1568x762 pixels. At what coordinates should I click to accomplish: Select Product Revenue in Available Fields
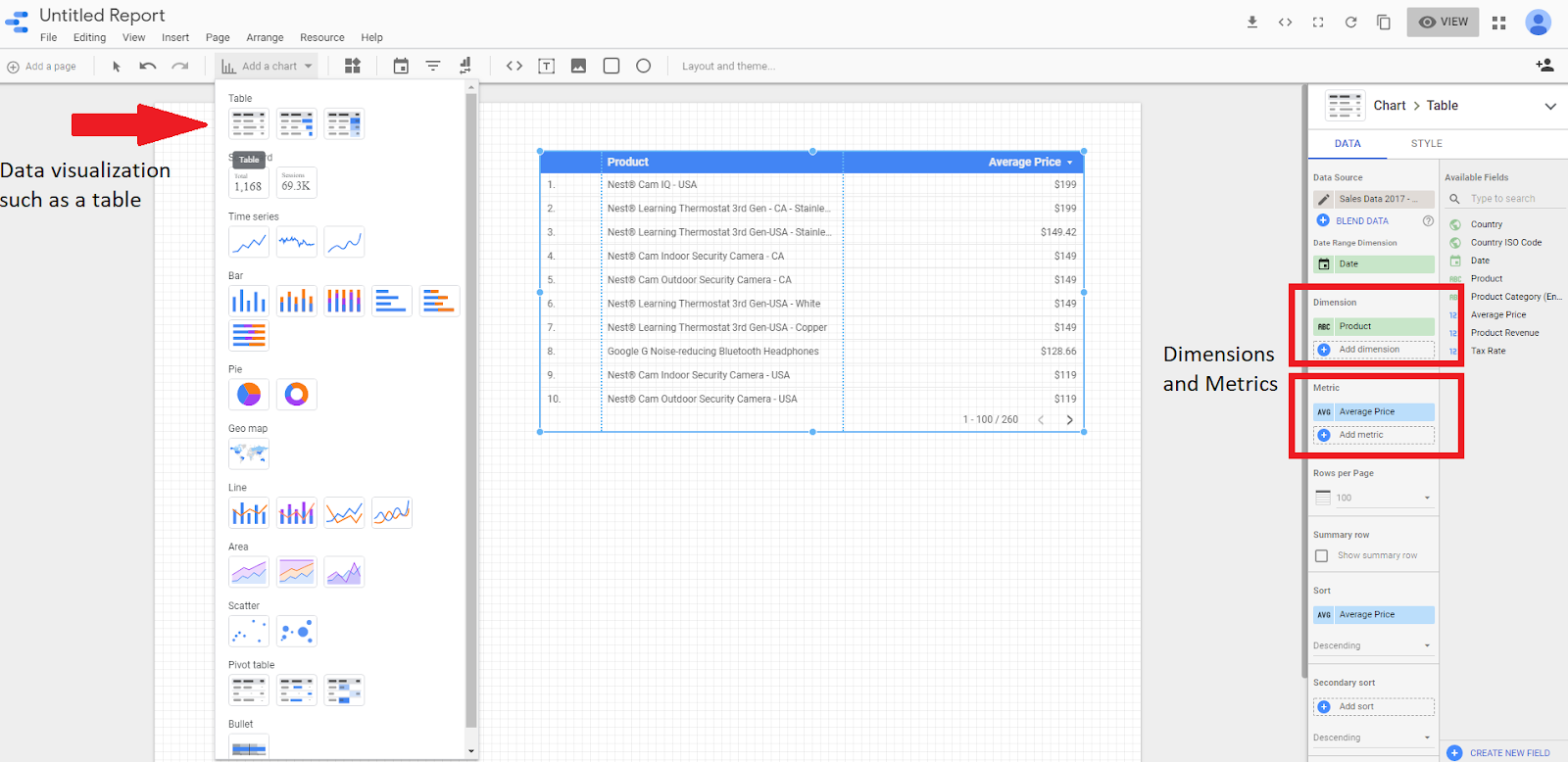[1504, 333]
